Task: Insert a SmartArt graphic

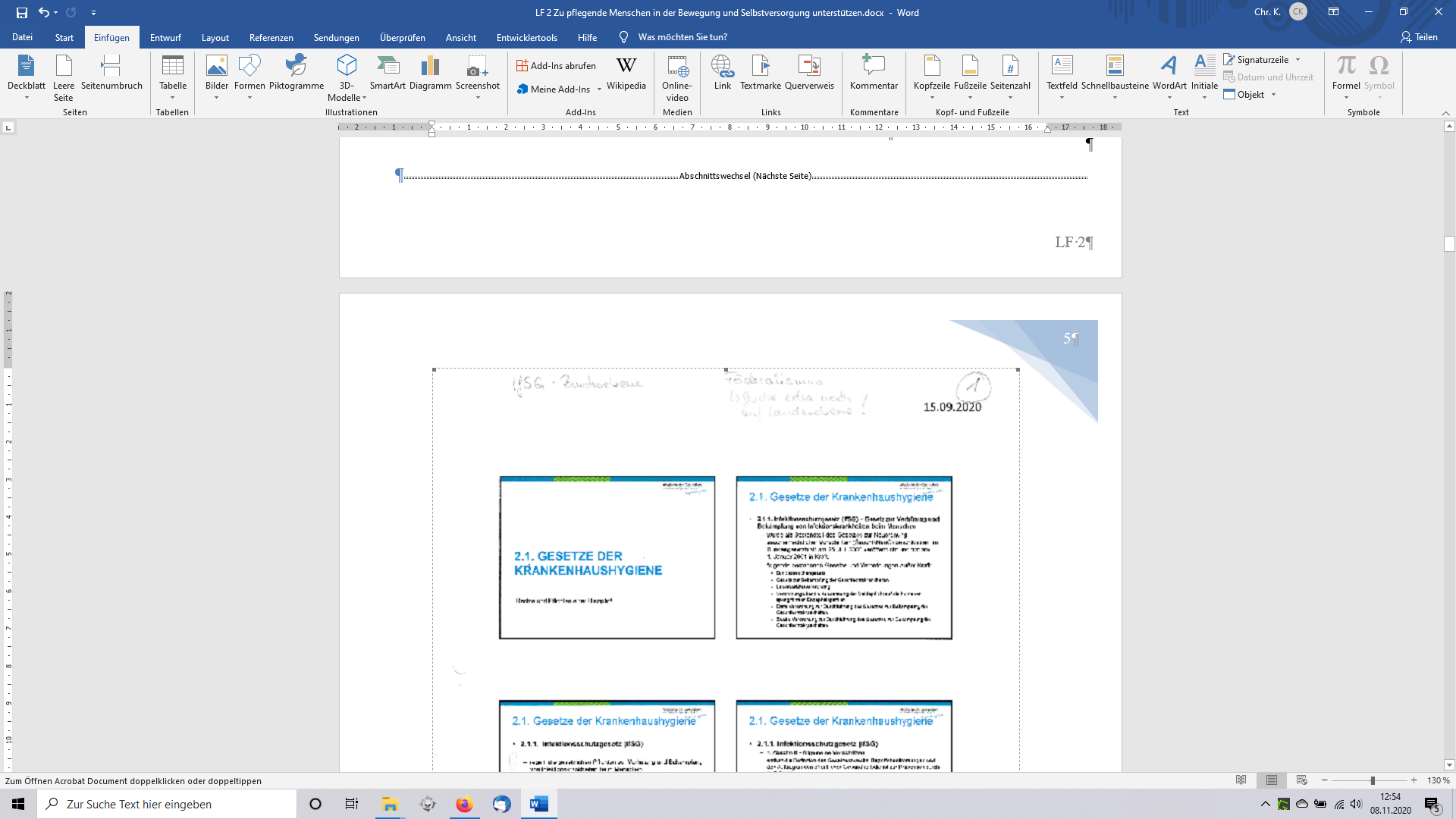Action: coord(388,73)
